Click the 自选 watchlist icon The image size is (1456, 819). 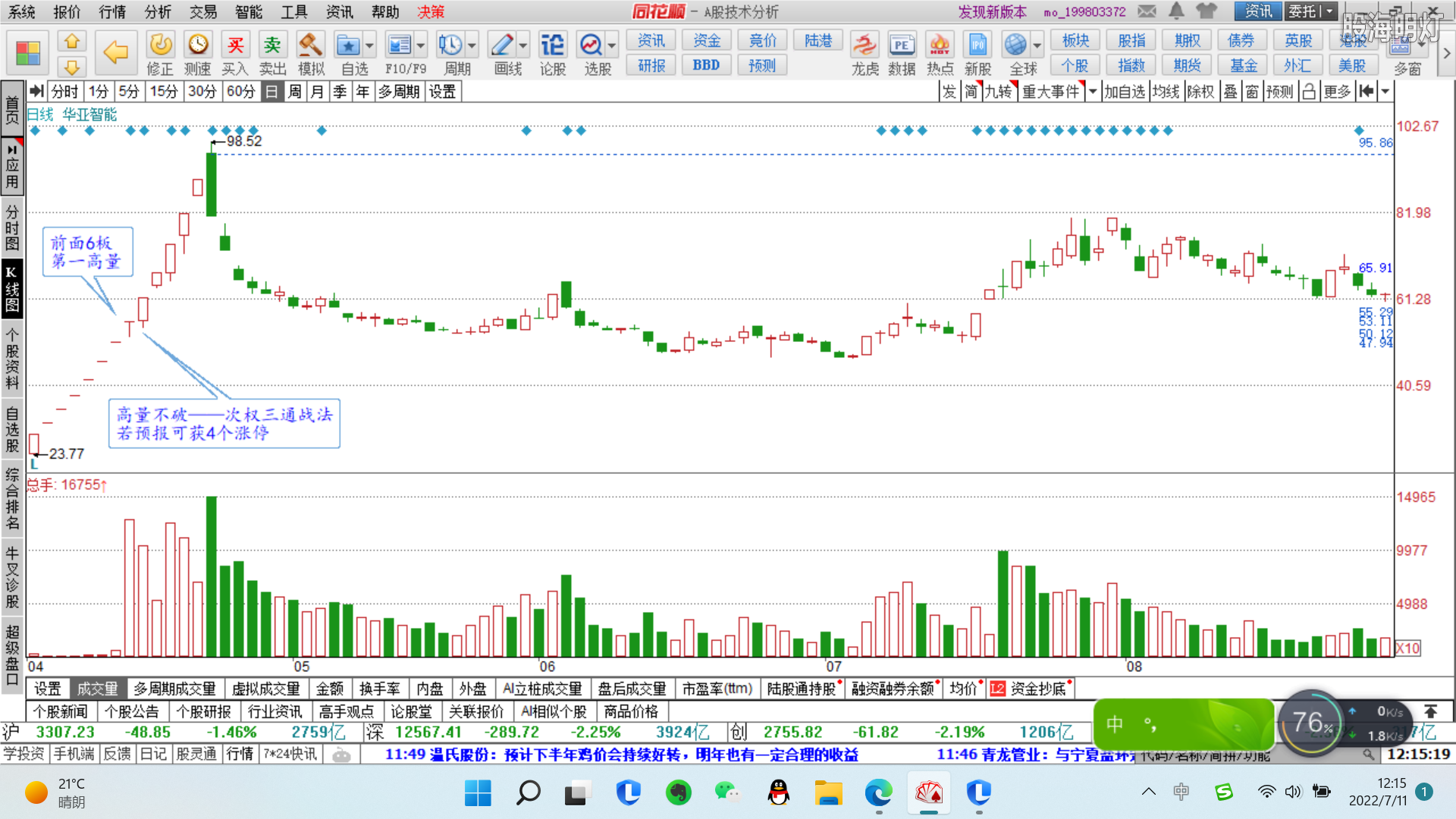click(x=348, y=45)
